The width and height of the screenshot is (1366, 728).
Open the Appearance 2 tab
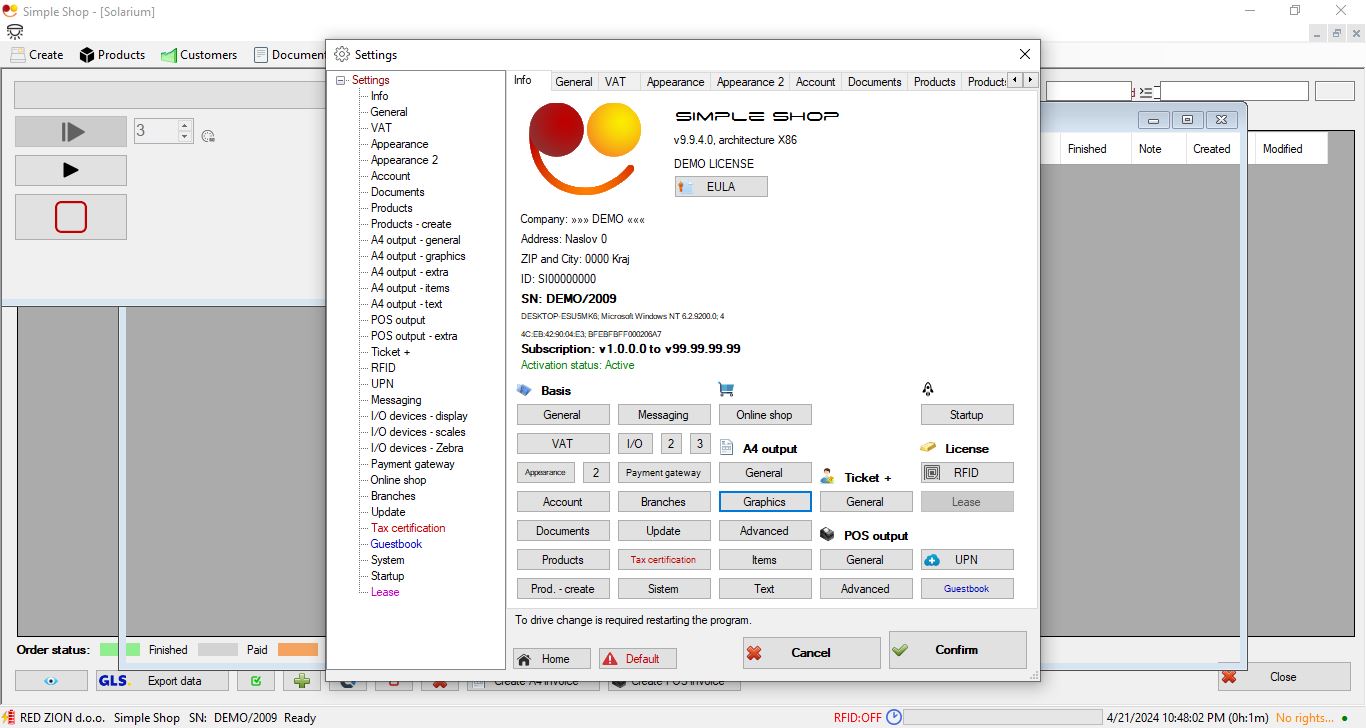point(750,82)
